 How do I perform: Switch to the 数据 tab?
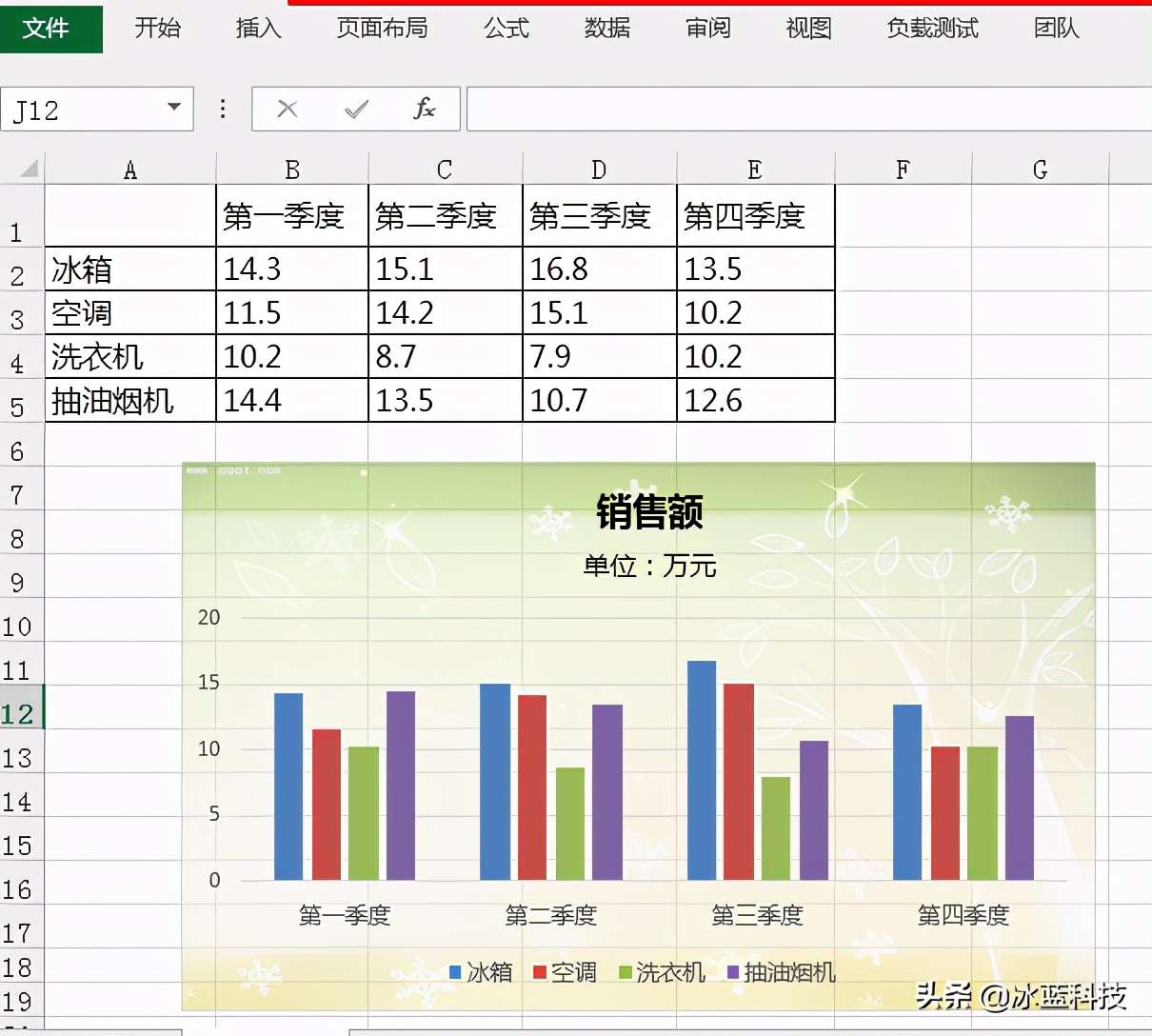[x=607, y=29]
